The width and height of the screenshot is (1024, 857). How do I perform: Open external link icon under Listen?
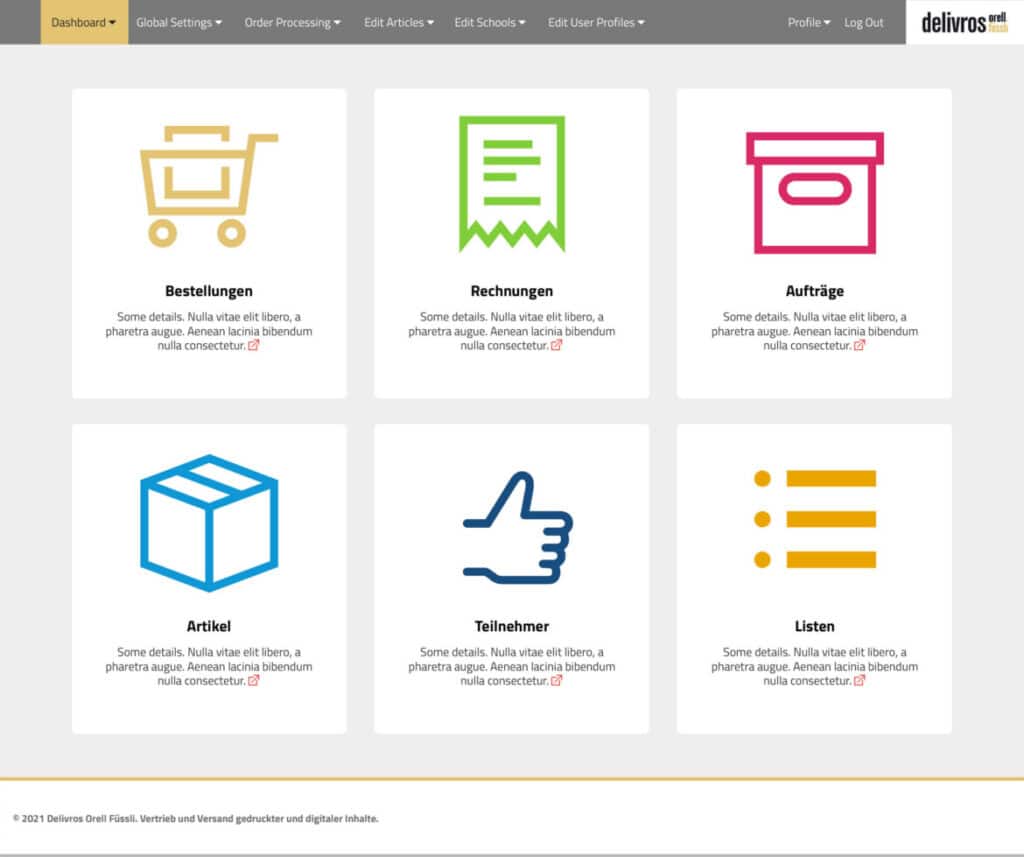click(860, 681)
